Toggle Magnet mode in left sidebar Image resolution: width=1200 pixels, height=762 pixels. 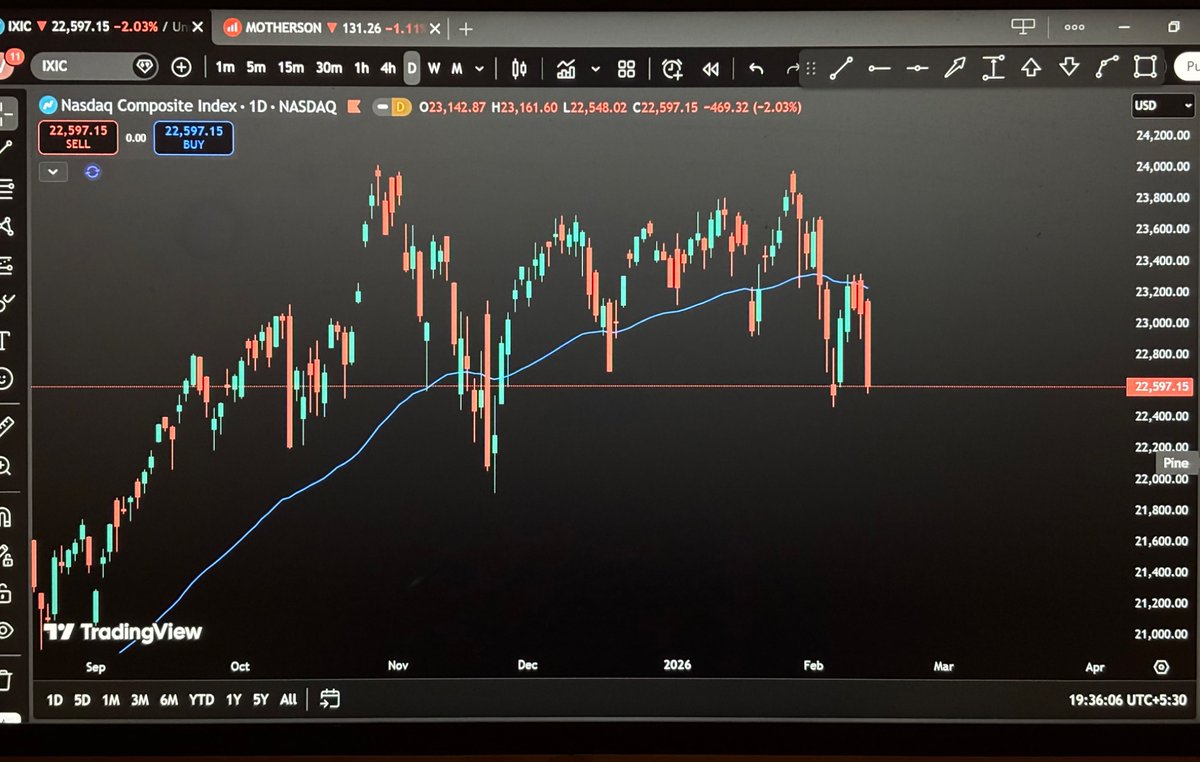tap(5, 518)
